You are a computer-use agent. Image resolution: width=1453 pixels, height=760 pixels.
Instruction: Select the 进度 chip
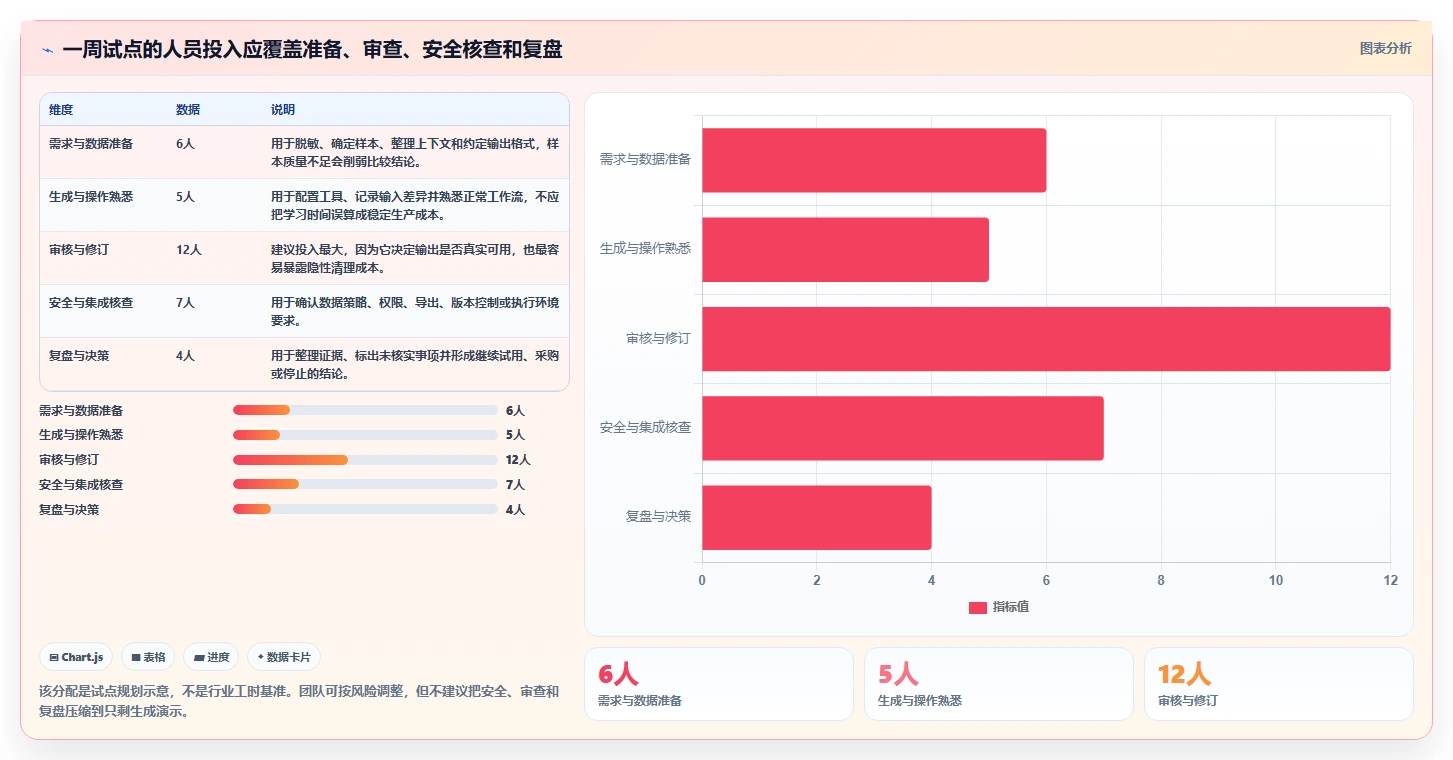click(x=211, y=657)
